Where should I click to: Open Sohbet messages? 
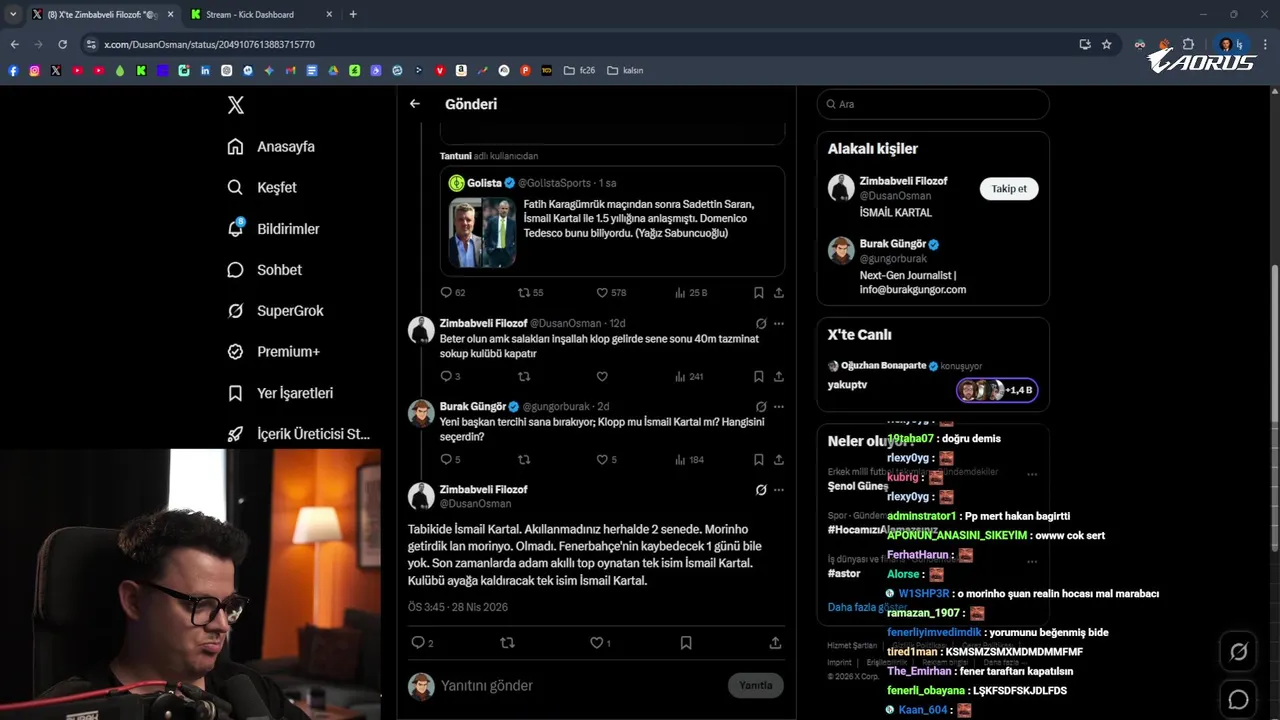point(265,270)
